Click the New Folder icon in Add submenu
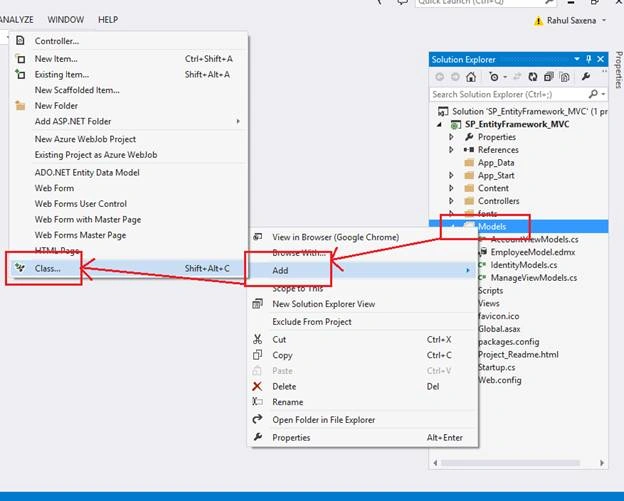This screenshot has height=501, width=624. [20, 106]
